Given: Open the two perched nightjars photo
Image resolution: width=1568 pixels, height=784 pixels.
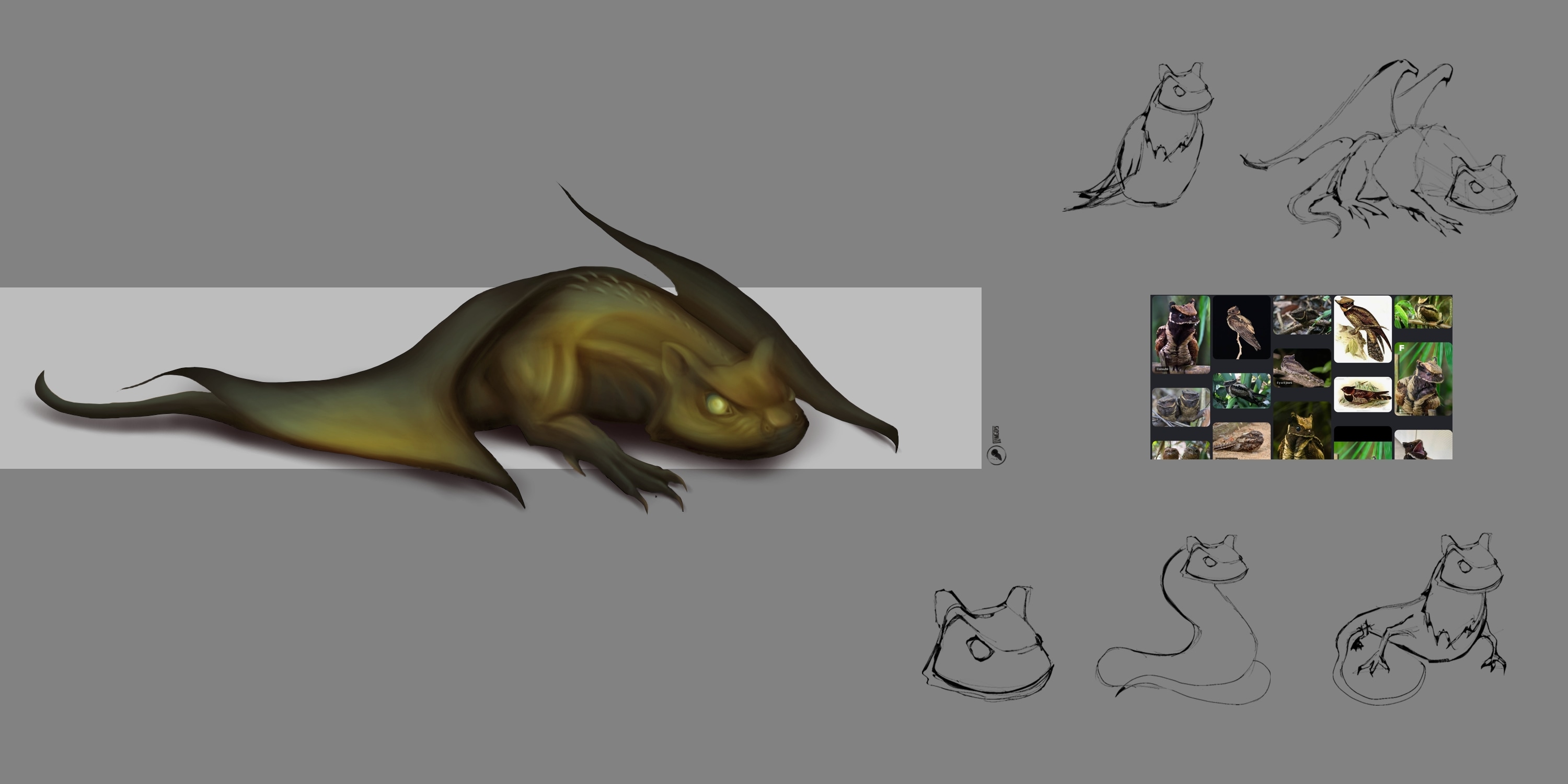Looking at the screenshot, I should pyautogui.click(x=1180, y=407).
